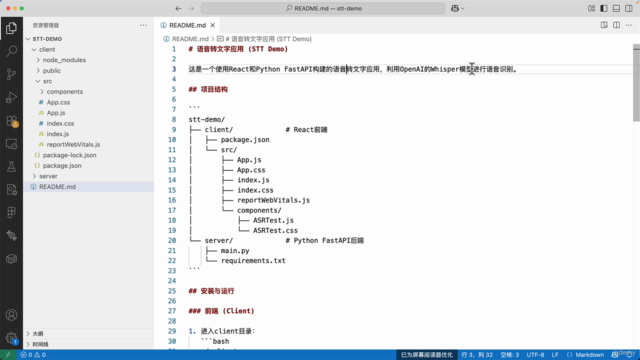The width and height of the screenshot is (640, 360).
Task: Open index.css in the explorer
Action: [60, 123]
